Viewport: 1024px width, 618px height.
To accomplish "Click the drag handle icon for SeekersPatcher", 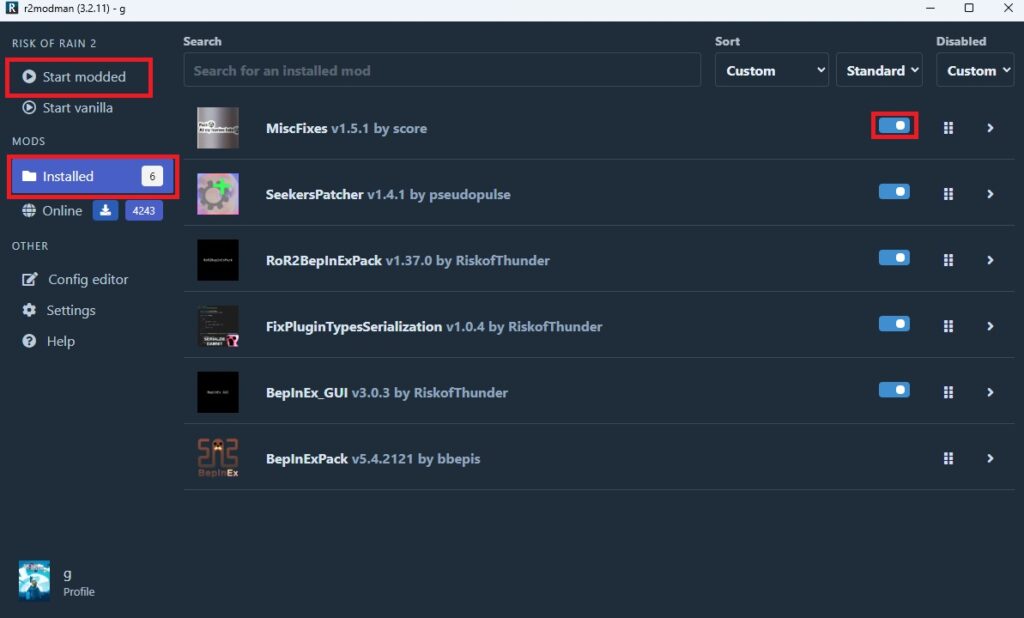I will pyautogui.click(x=948, y=194).
